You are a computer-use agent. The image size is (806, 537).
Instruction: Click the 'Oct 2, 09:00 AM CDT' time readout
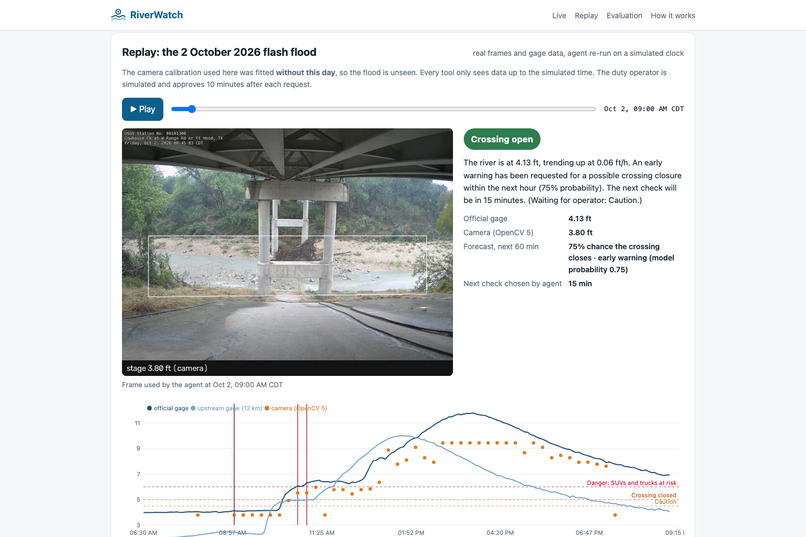[x=644, y=109]
